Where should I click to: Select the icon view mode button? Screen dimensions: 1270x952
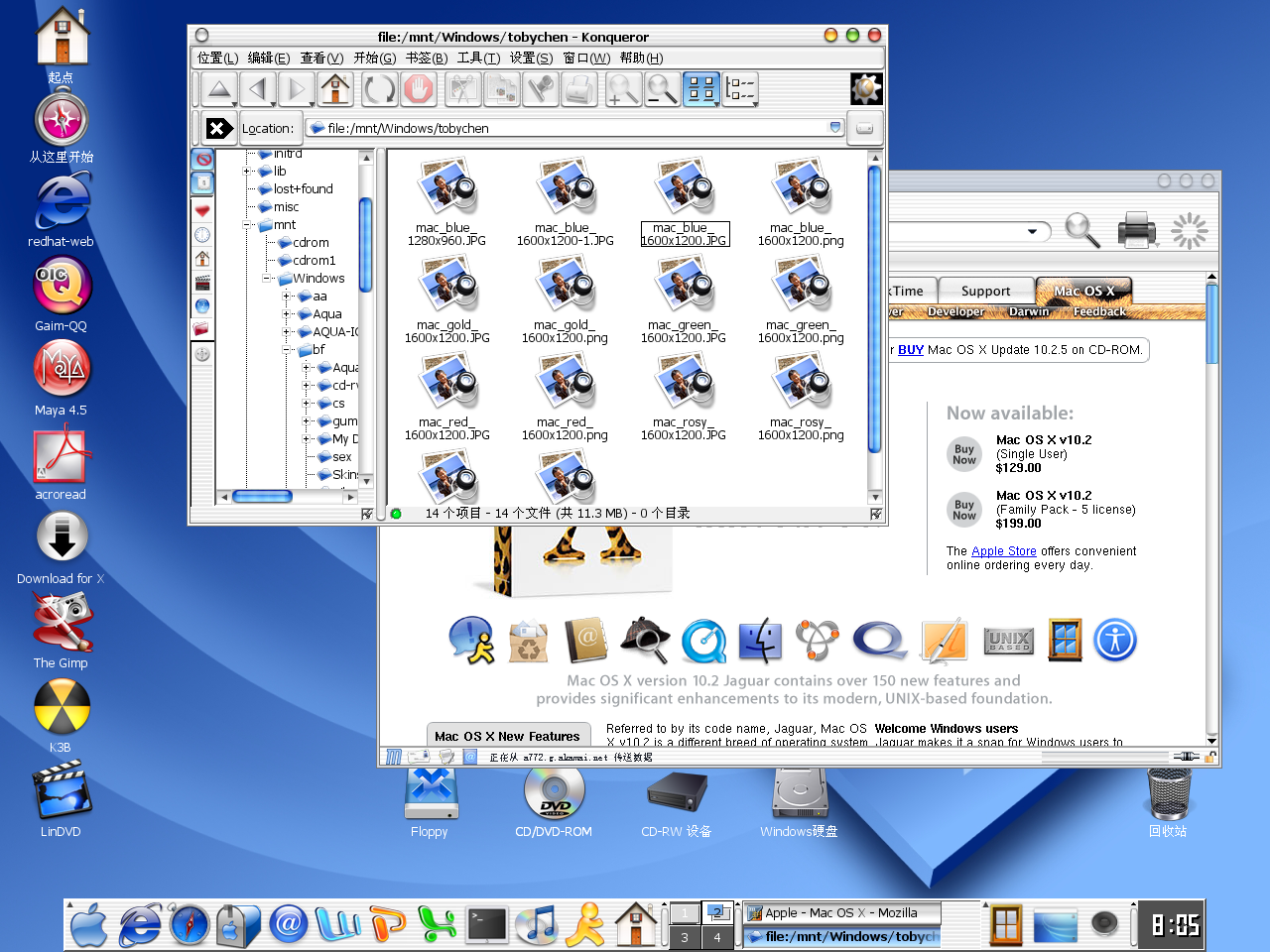[x=701, y=90]
